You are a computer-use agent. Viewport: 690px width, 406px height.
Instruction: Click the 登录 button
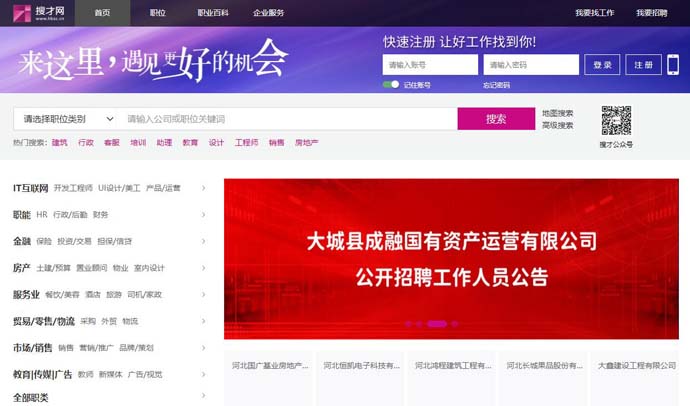(x=602, y=65)
